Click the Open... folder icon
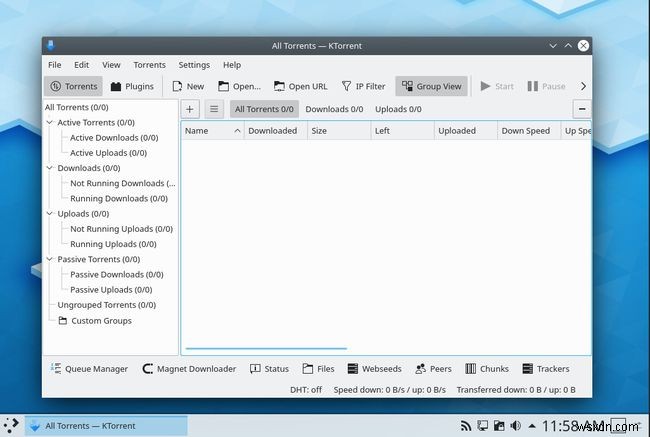 [x=223, y=86]
